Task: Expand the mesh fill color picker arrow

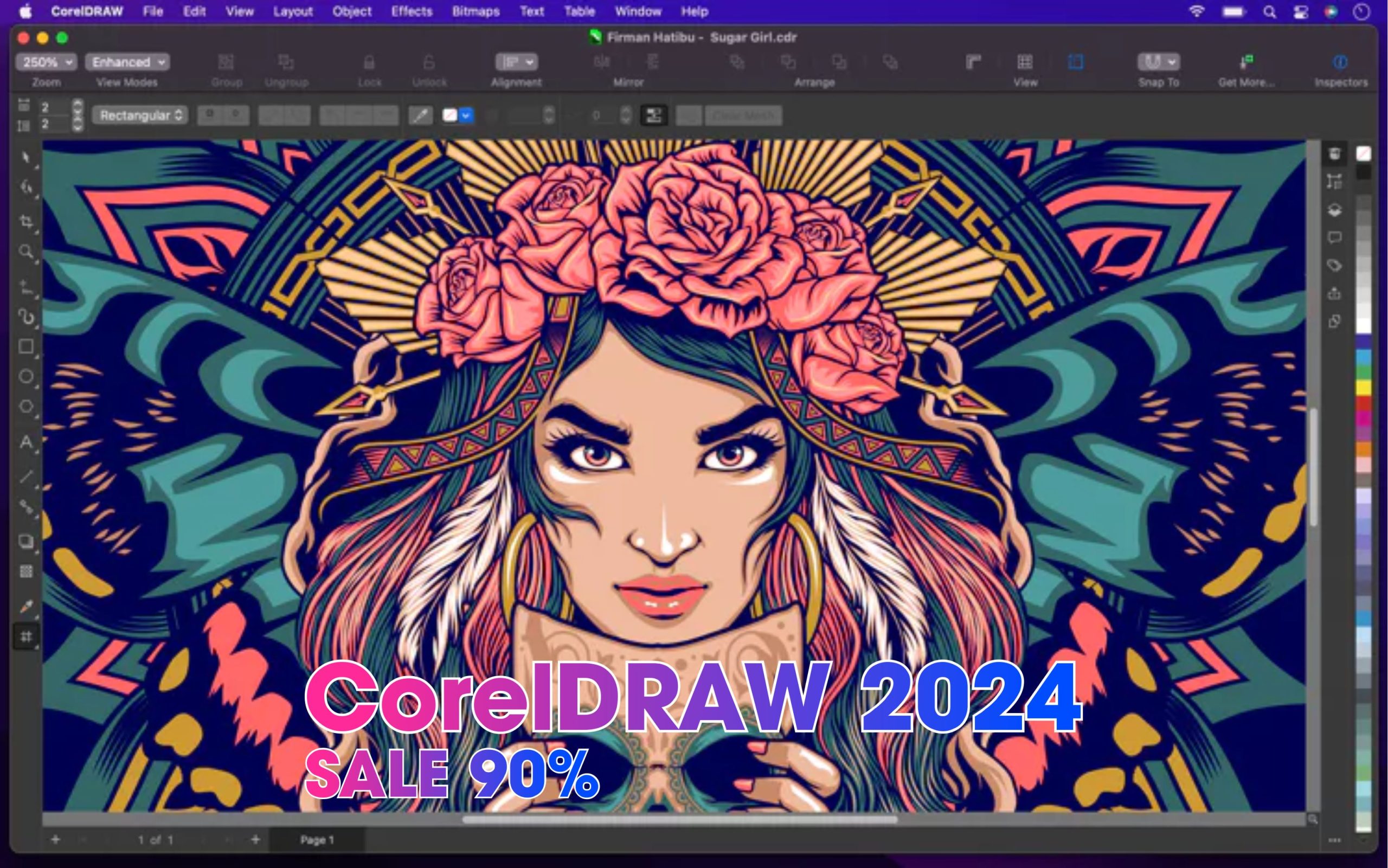Action: [x=466, y=115]
